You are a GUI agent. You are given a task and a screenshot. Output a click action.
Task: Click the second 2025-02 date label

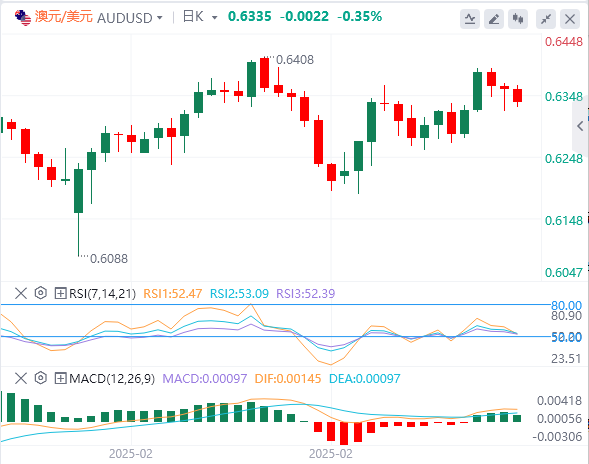[x=331, y=454]
